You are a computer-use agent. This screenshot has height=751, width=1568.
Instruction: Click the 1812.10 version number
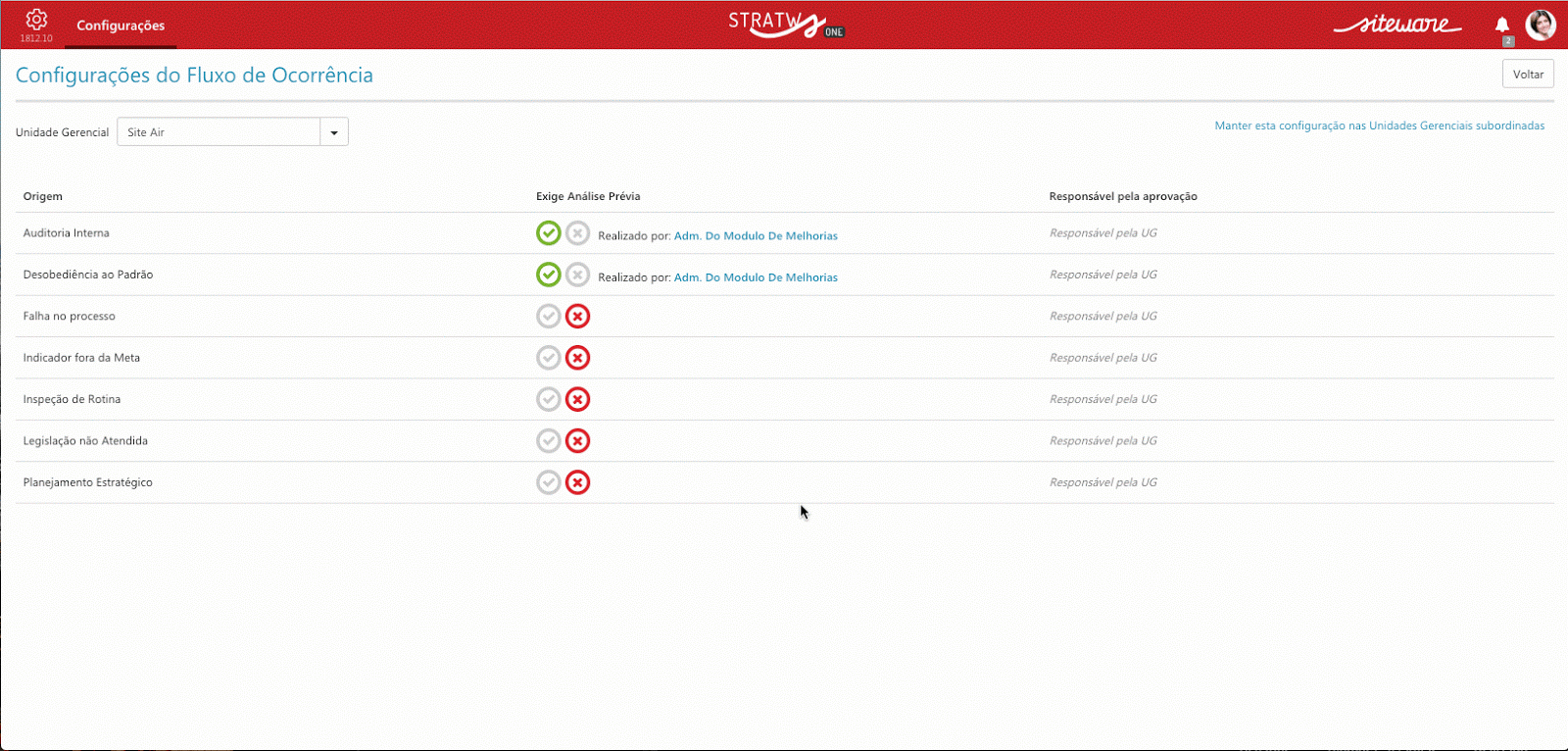click(36, 38)
